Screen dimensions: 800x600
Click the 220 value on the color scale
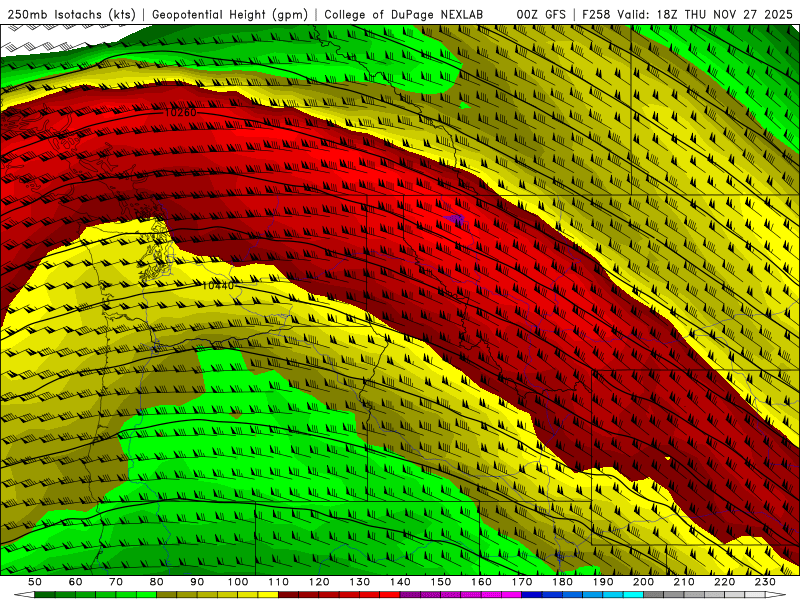(x=724, y=582)
